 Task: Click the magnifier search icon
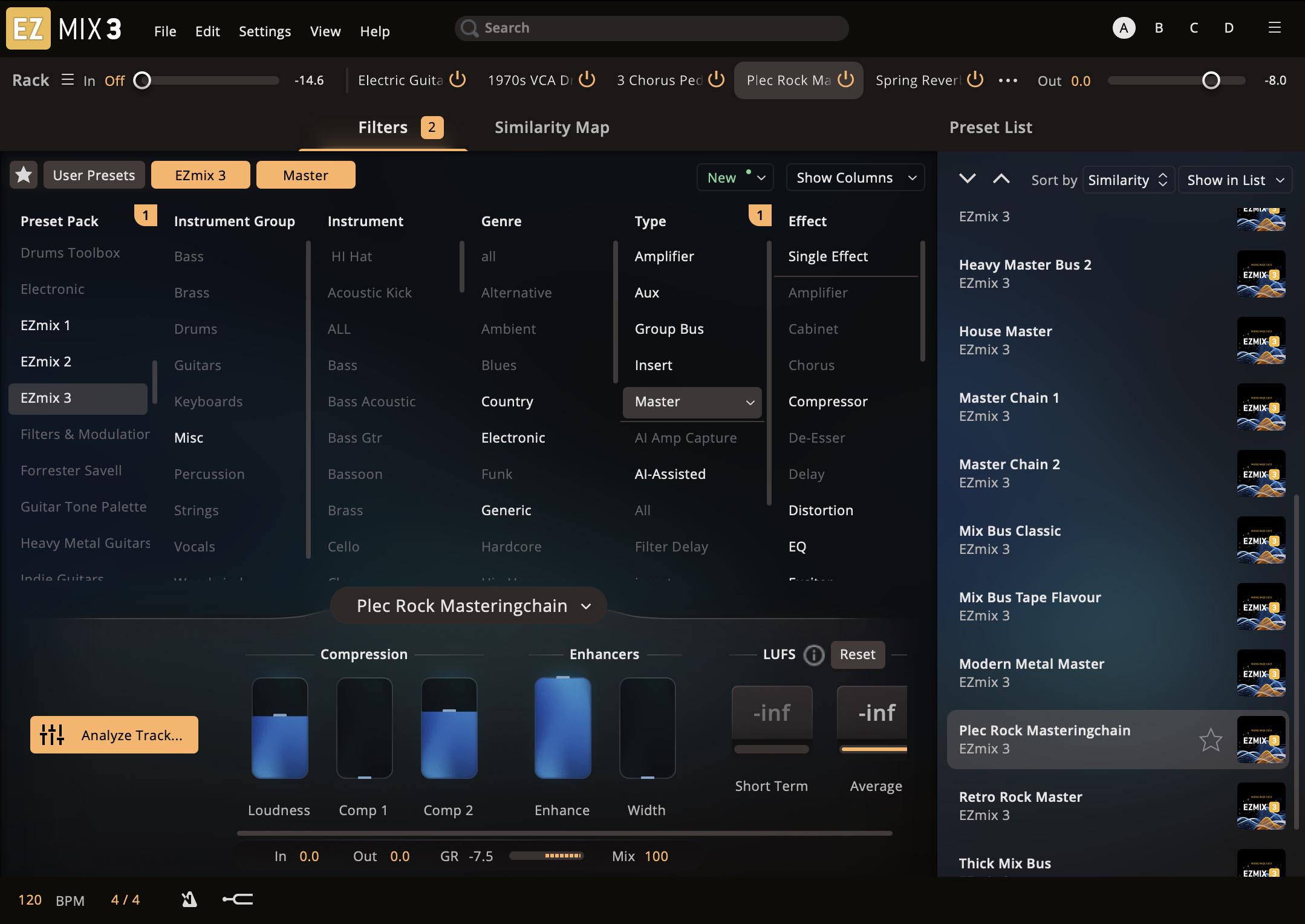tap(469, 28)
